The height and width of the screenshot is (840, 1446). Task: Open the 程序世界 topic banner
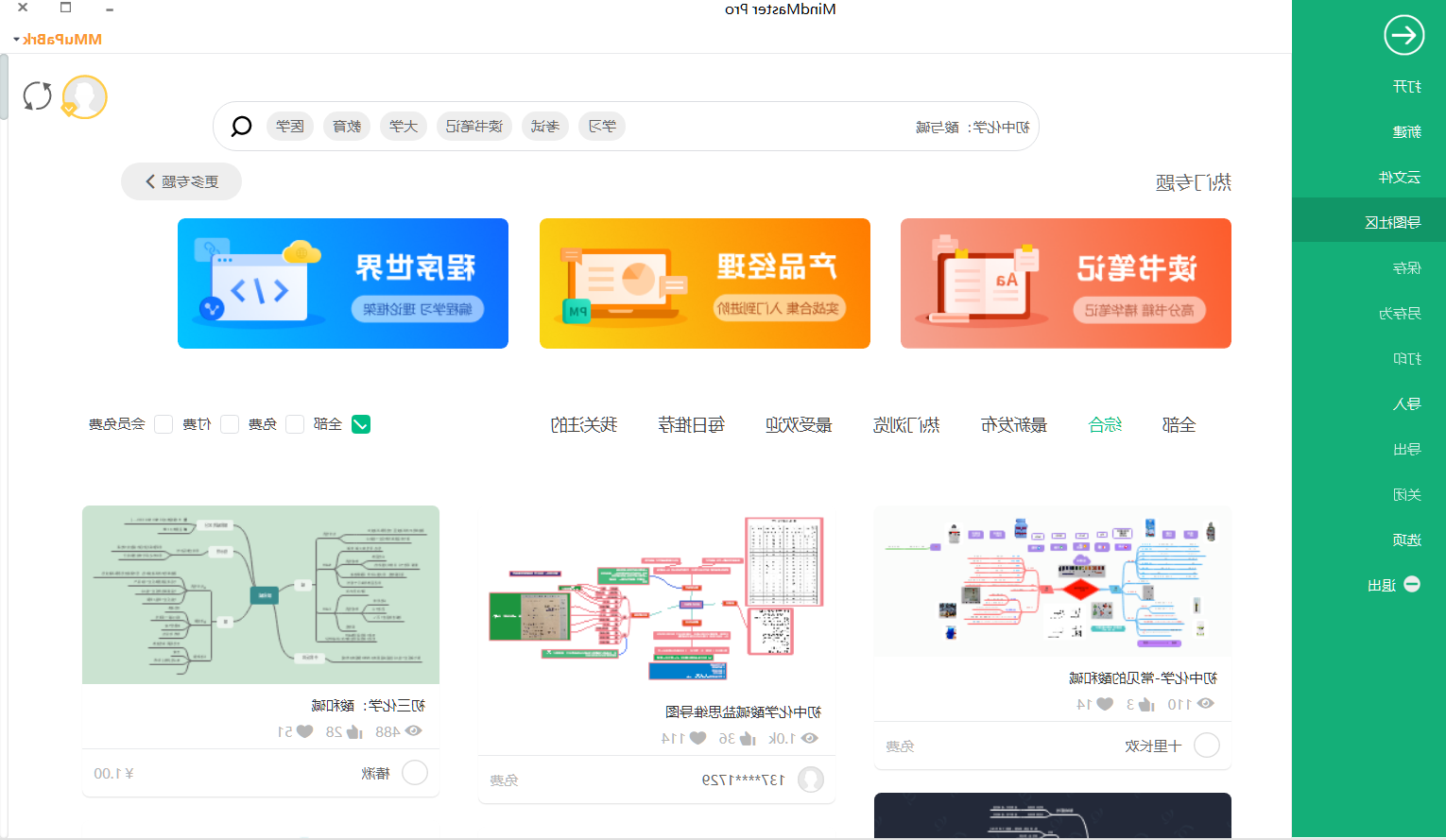[343, 283]
